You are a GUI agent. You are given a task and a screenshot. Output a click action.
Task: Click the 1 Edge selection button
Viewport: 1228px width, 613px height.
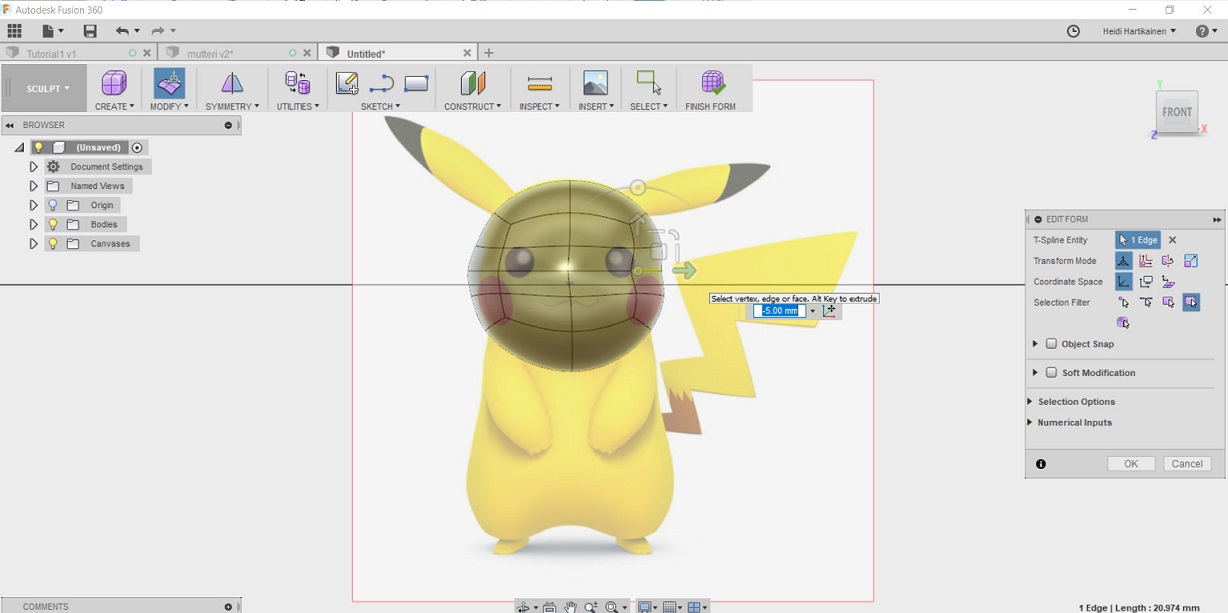(x=1138, y=240)
